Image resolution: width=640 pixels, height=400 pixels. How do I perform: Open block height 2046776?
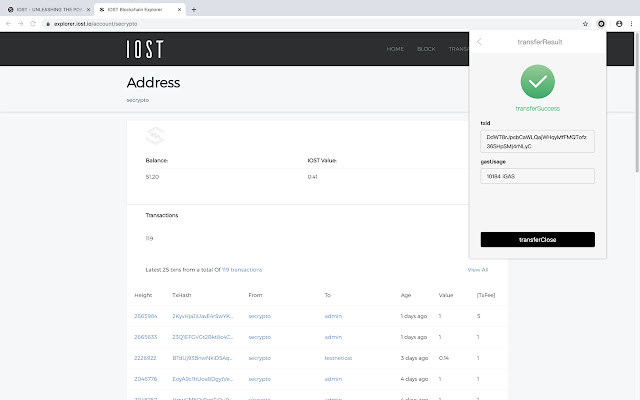pyautogui.click(x=146, y=379)
